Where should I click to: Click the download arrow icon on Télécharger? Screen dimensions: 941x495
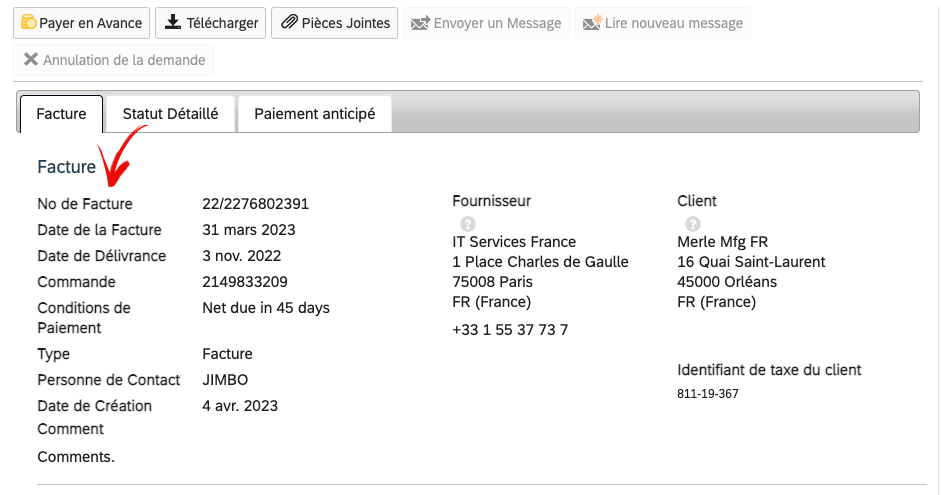[x=173, y=22]
